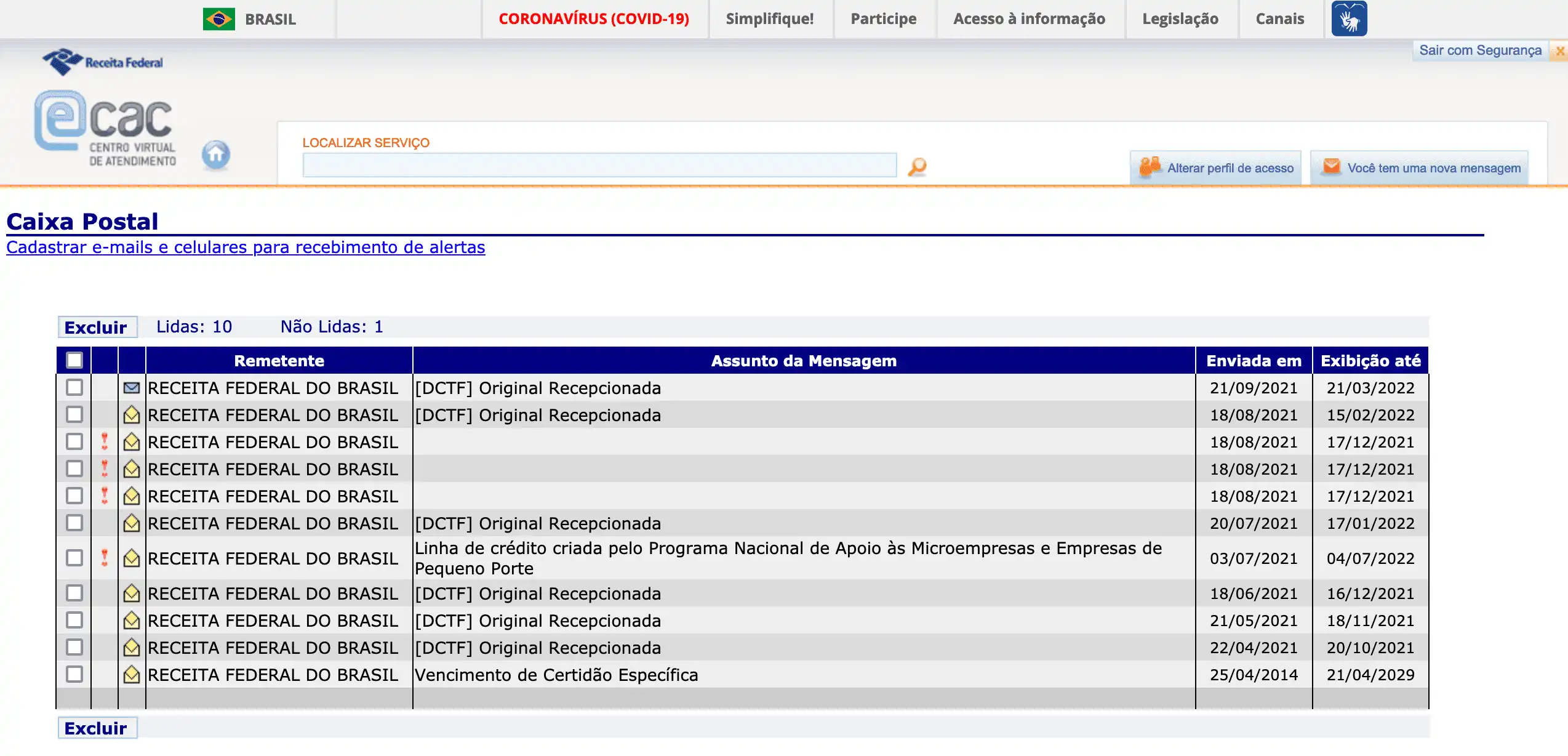Click unread envelope icon for 21/09/2021 message
1568x756 pixels.
coord(131,388)
